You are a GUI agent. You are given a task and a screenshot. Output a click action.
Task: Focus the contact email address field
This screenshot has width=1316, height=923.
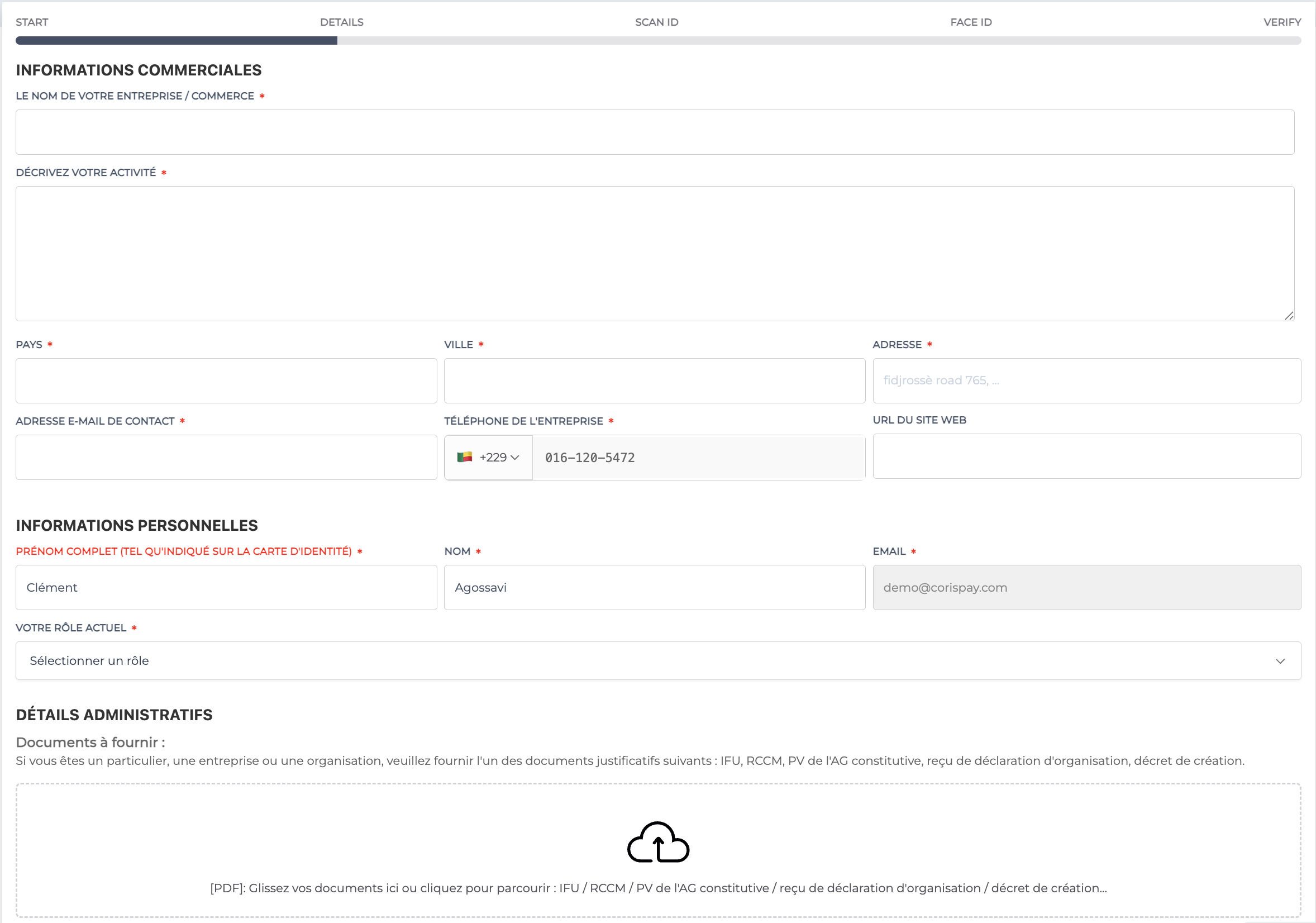tap(226, 457)
